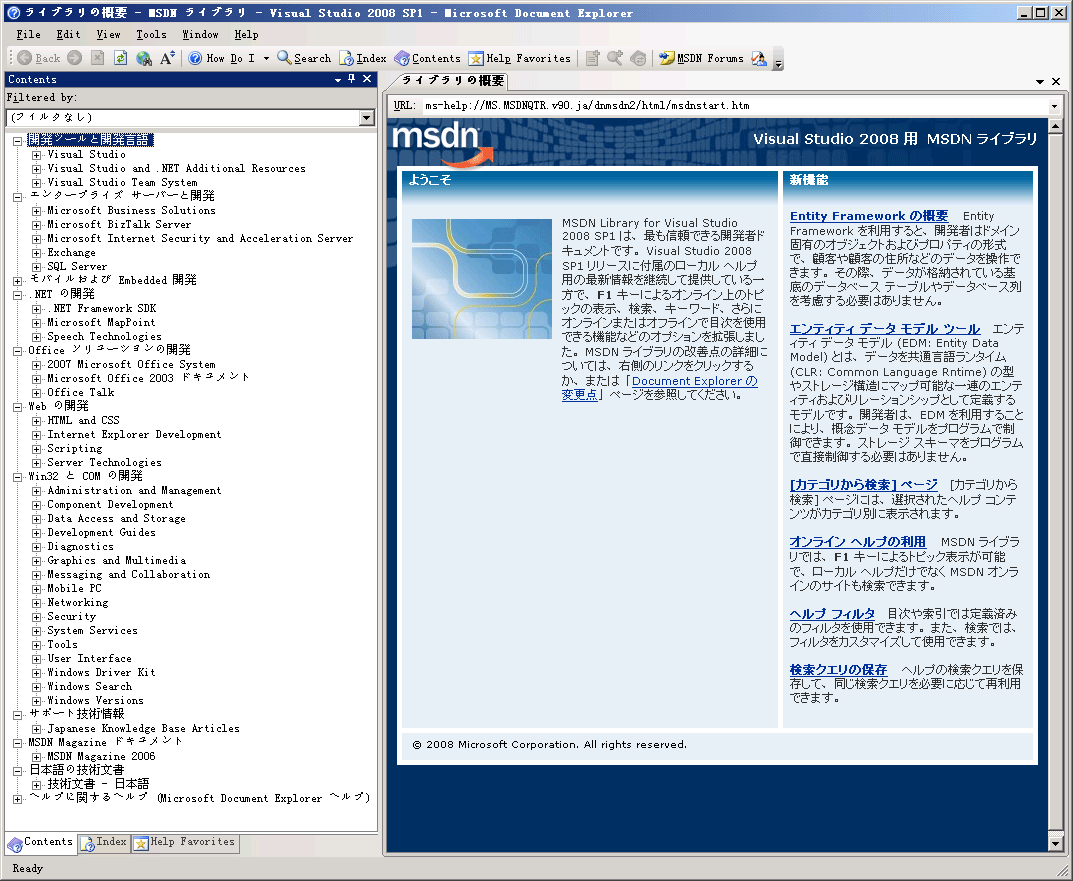Select Office Talk in the contents tree
Viewport: 1073px width, 881px height.
(x=81, y=392)
